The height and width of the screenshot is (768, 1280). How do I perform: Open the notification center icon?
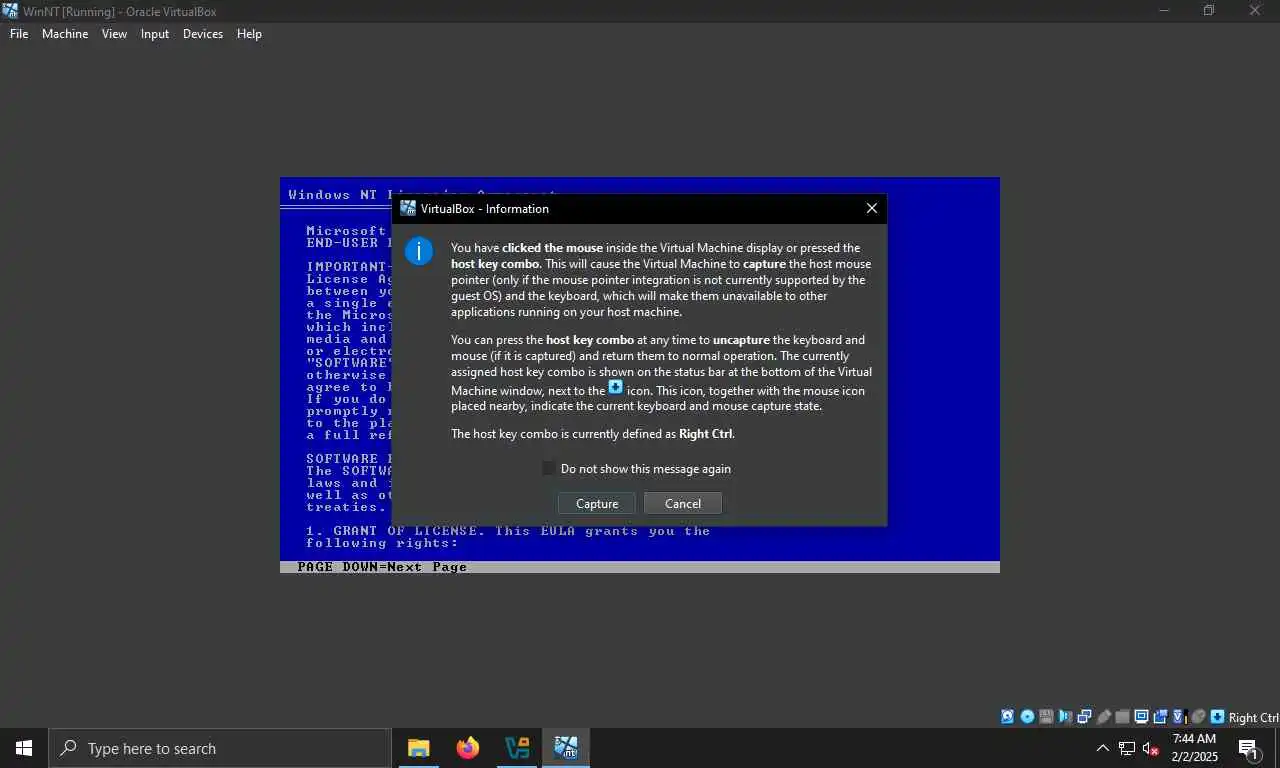(x=1248, y=748)
